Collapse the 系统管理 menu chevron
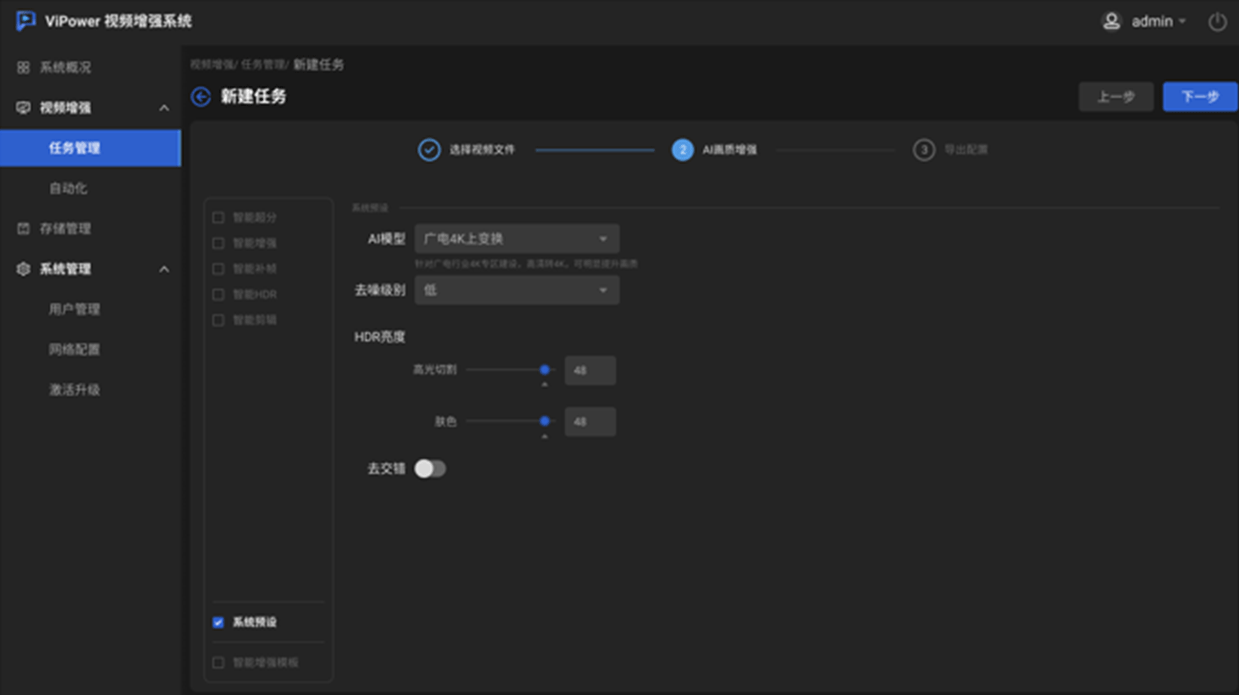Screen dimensions: 1239x695 (x=164, y=270)
